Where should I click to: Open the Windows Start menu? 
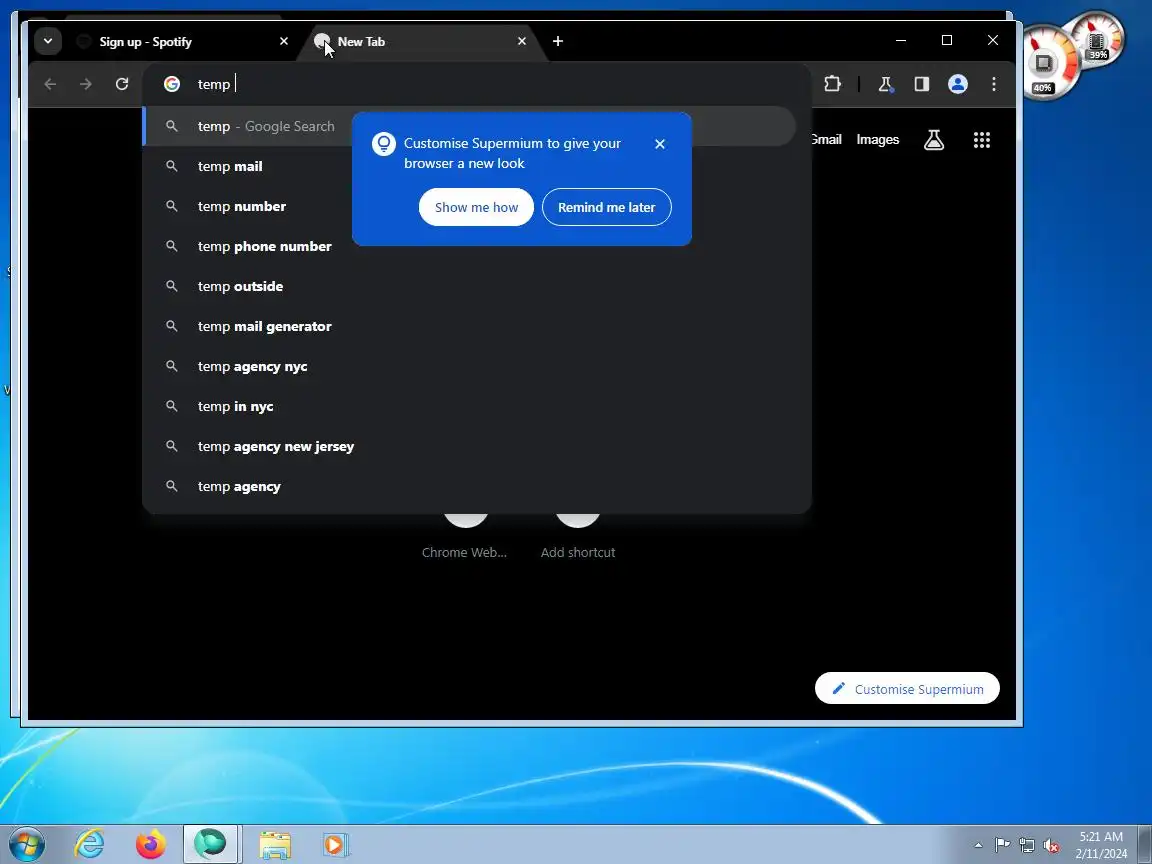pyautogui.click(x=27, y=844)
